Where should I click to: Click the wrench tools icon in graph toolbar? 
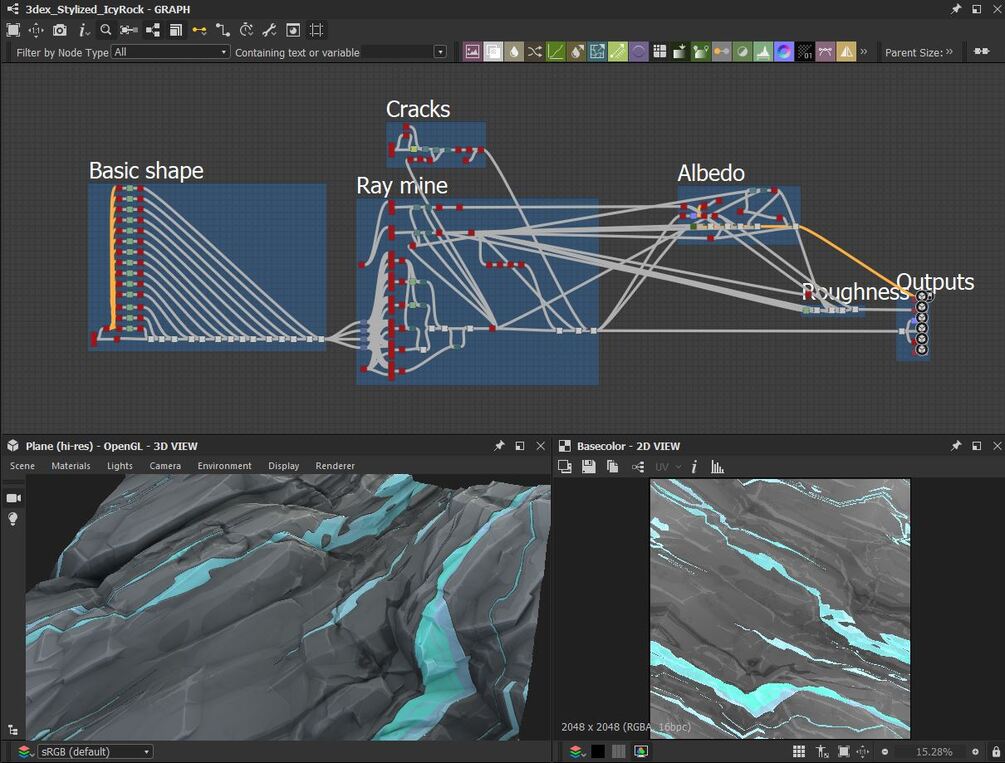pyautogui.click(x=270, y=30)
